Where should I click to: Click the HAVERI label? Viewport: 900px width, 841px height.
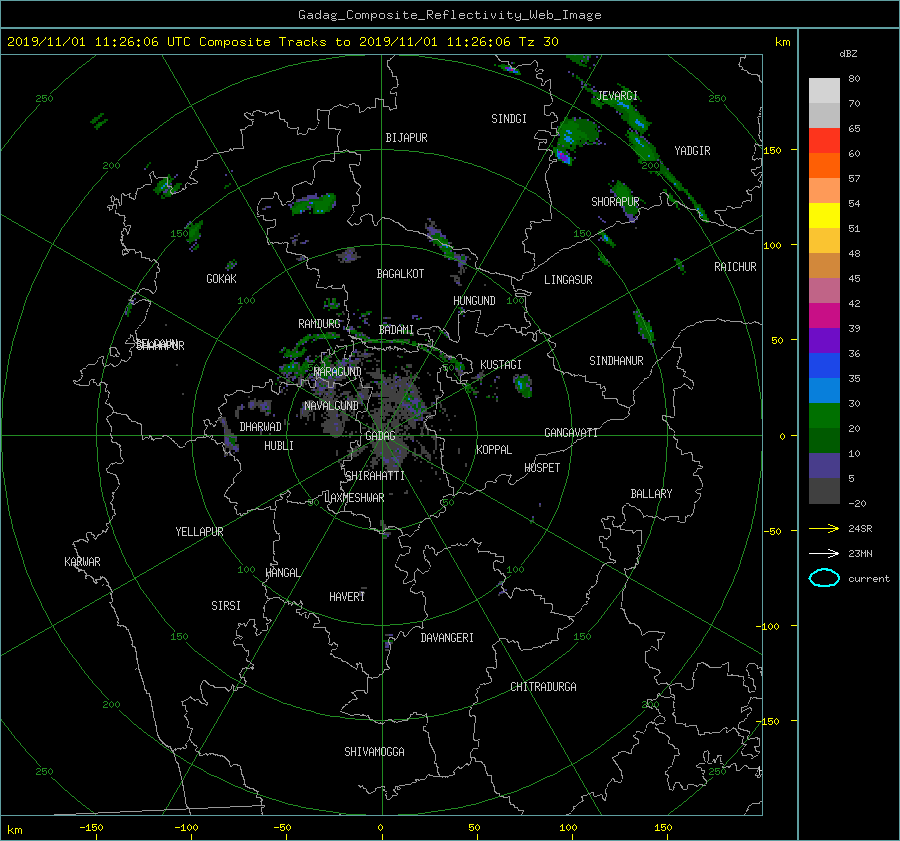347,597
